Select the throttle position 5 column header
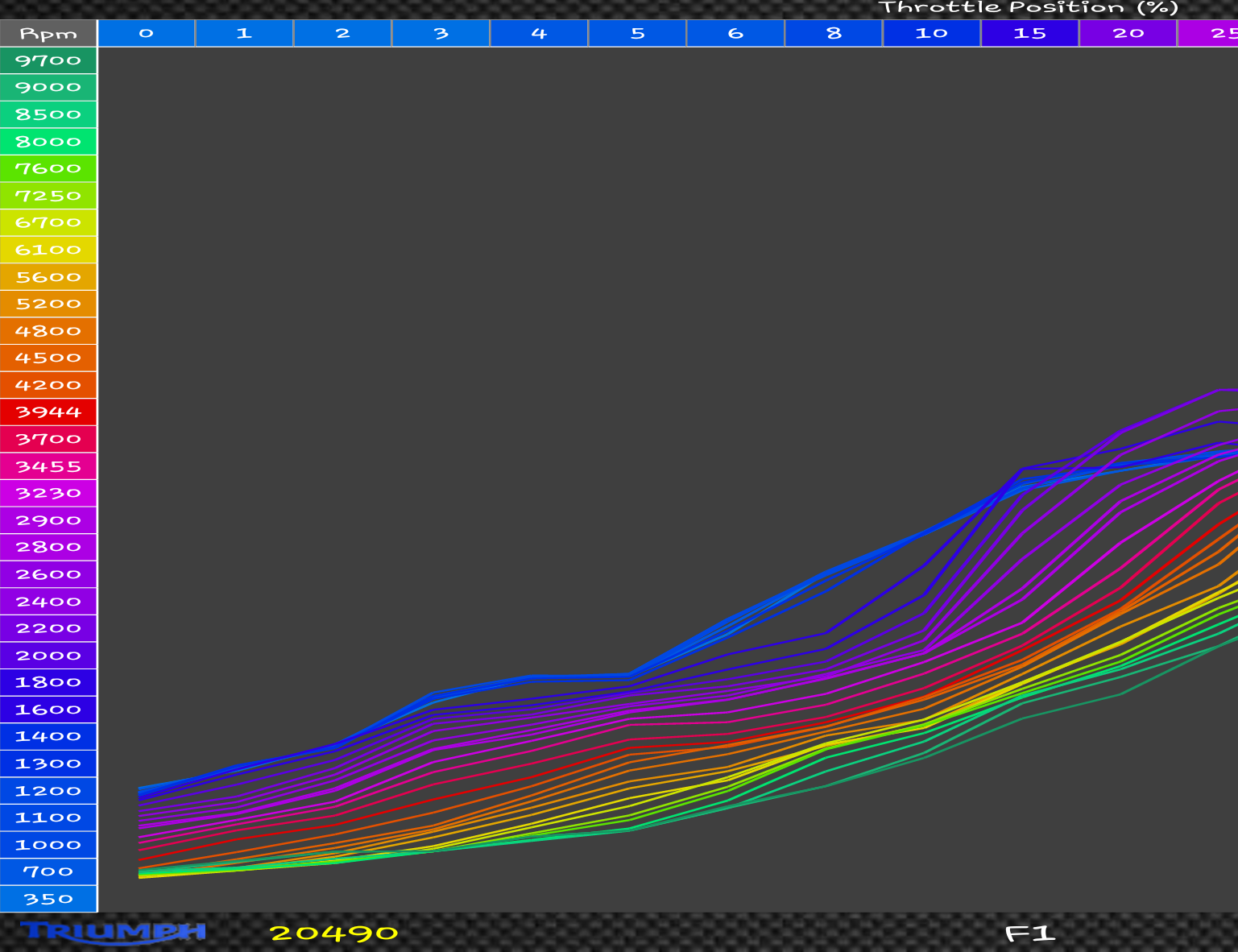Viewport: 1238px width, 952px height. point(637,33)
